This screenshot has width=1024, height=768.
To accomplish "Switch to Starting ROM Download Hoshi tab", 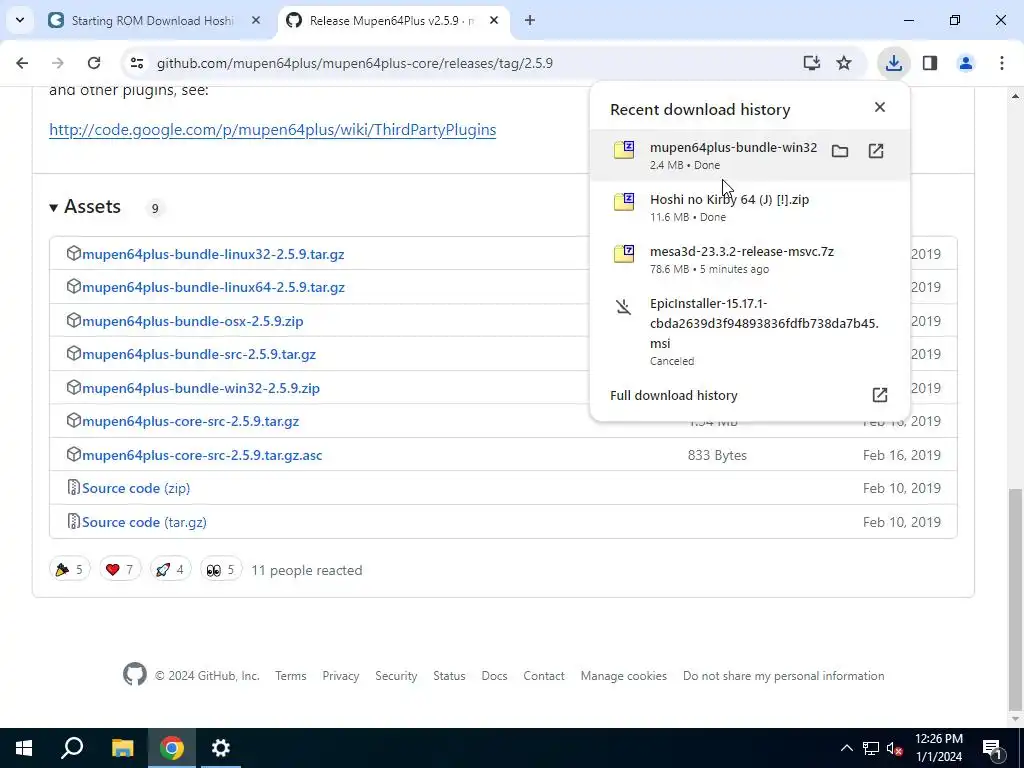I will click(x=155, y=21).
